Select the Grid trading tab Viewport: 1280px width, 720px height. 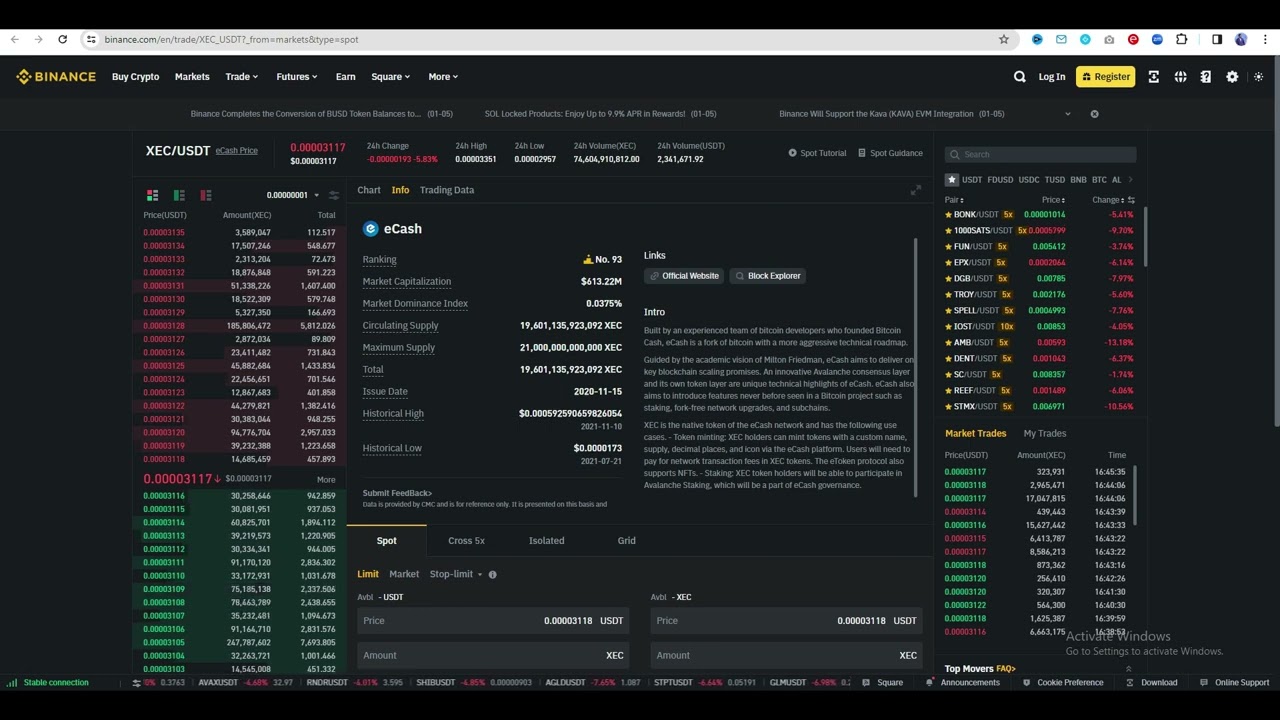pos(626,541)
